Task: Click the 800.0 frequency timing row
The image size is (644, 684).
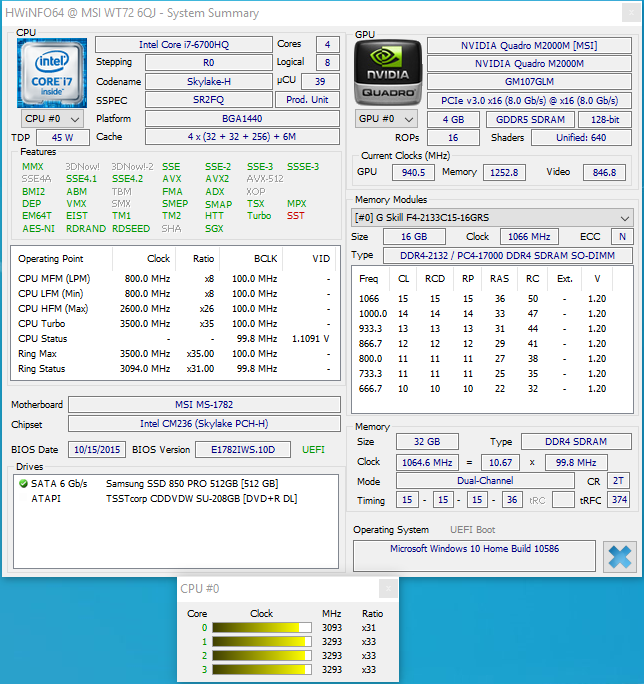Action: (492, 359)
